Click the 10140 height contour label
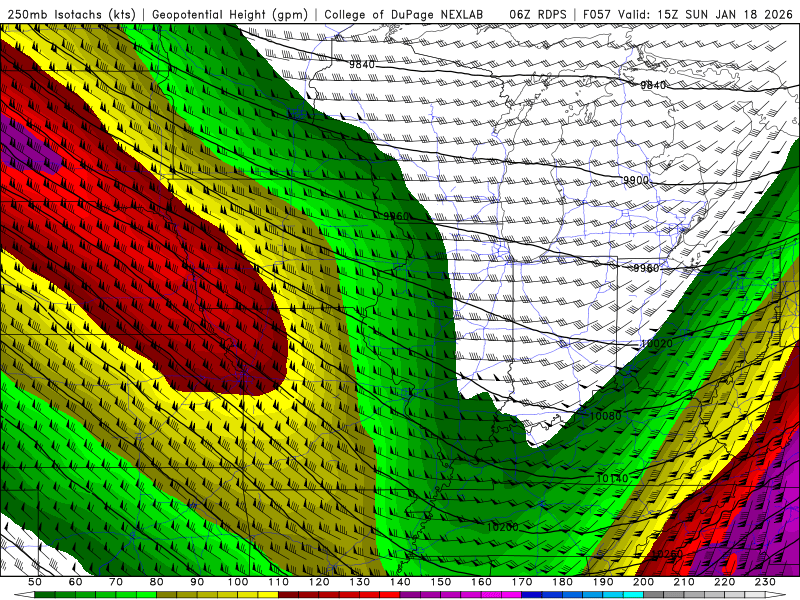The height and width of the screenshot is (600, 800). [x=612, y=478]
